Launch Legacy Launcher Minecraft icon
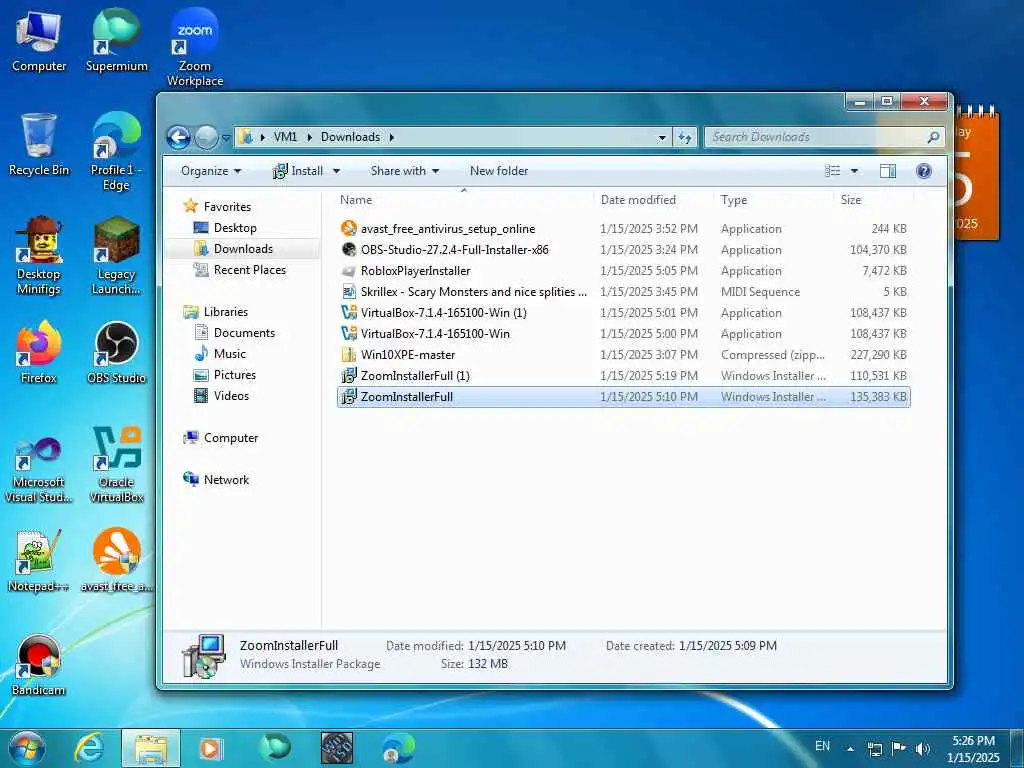Screen dimensions: 1024x768 click(x=116, y=256)
